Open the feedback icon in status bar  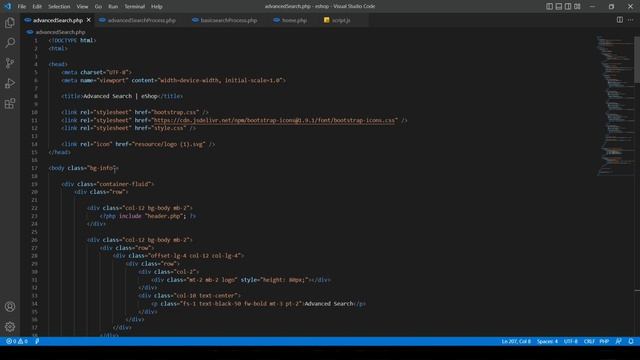[x=619, y=341]
